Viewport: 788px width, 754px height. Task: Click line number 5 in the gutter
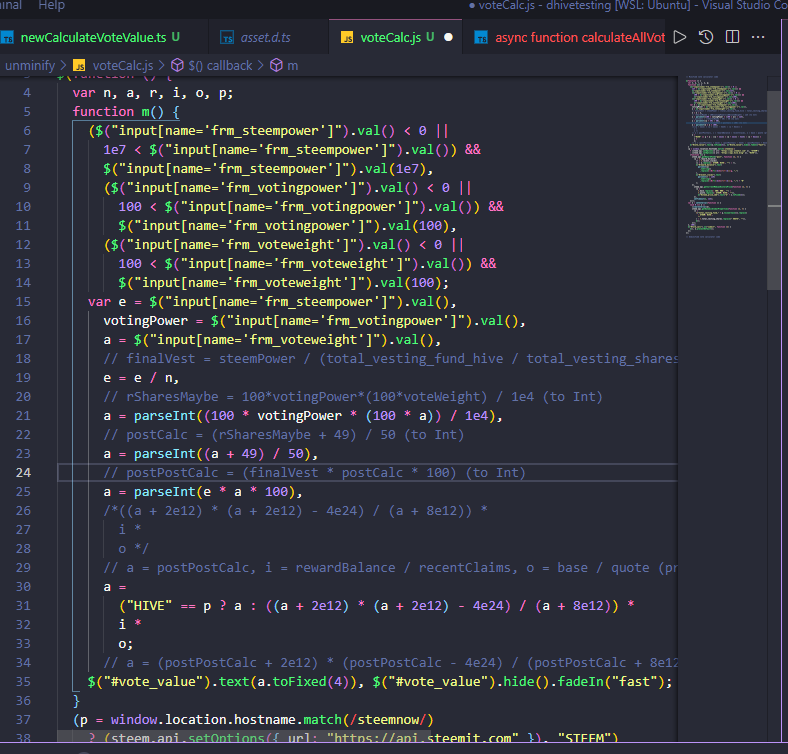(x=27, y=112)
